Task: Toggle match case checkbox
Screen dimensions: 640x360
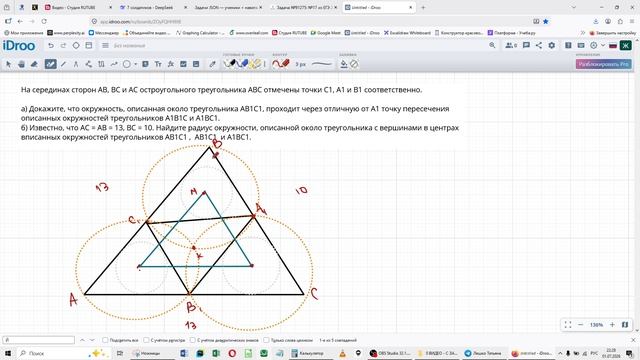Action: click(146, 340)
